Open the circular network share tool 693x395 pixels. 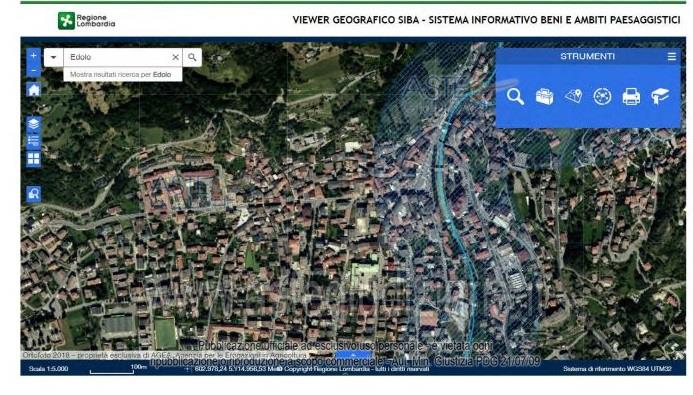click(602, 96)
